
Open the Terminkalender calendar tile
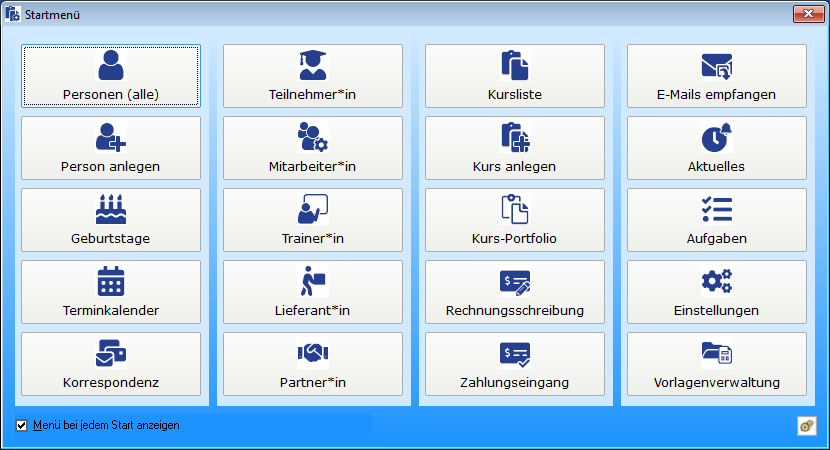(x=111, y=292)
